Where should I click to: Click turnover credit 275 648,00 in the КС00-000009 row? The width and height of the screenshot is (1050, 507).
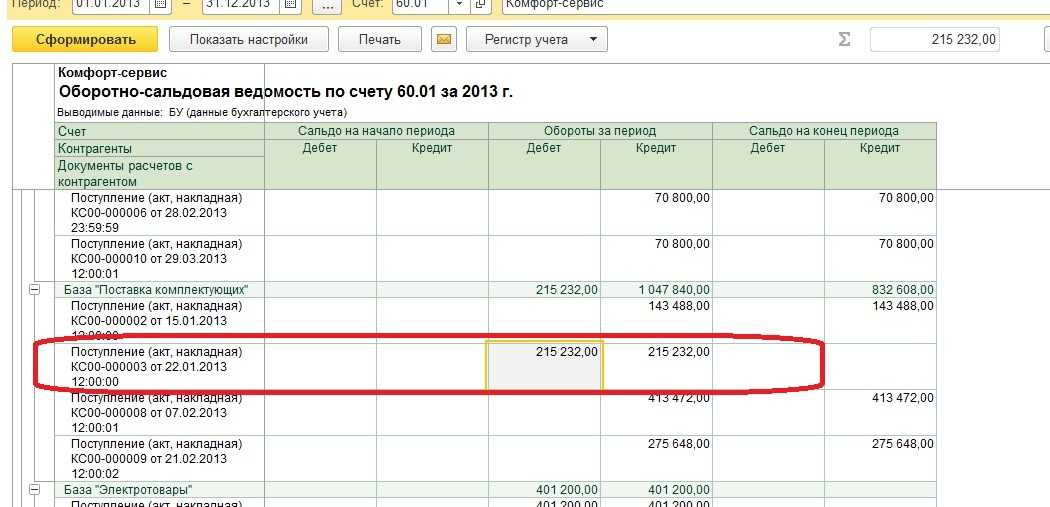(x=679, y=444)
